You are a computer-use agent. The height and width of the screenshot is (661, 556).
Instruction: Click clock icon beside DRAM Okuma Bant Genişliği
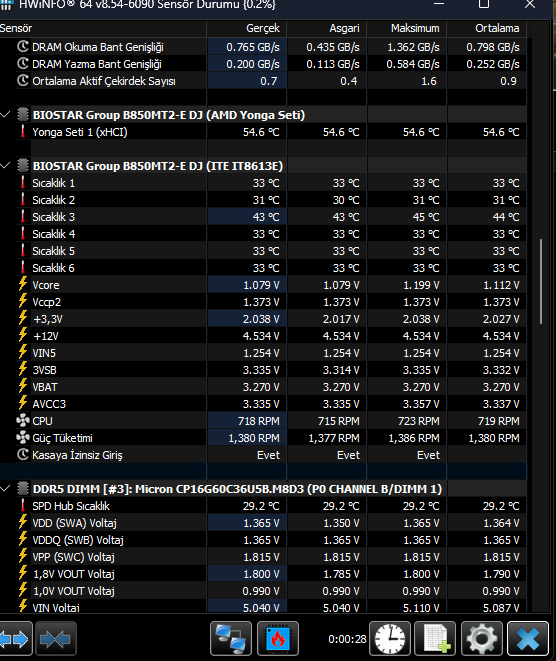point(23,46)
